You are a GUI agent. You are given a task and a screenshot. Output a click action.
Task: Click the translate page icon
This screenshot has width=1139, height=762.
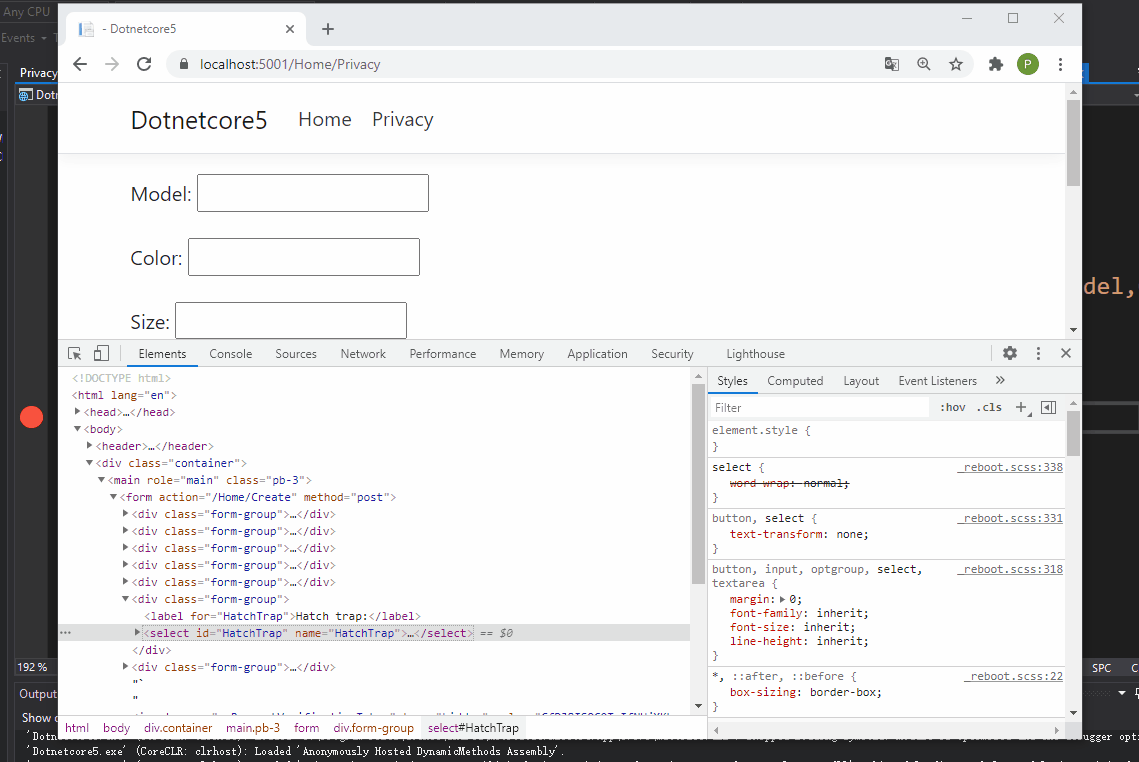click(x=891, y=63)
